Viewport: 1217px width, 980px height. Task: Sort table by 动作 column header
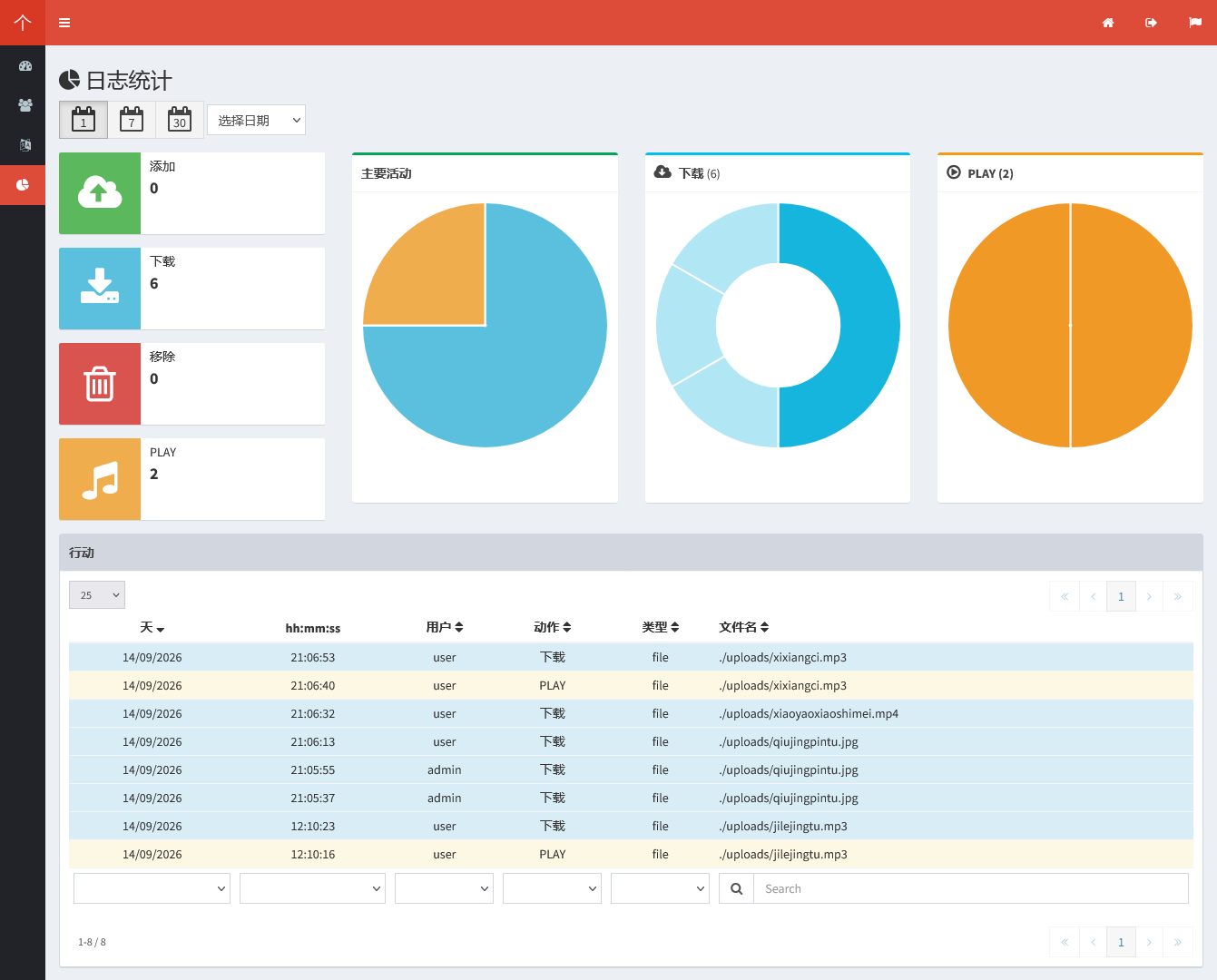553,627
